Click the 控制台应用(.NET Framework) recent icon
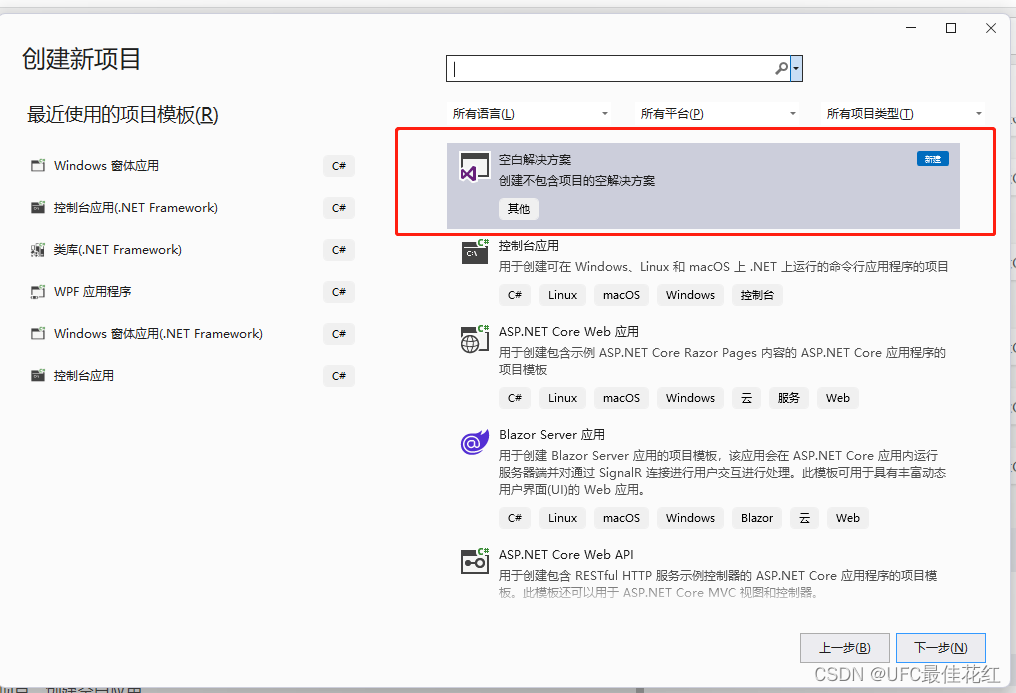 coord(38,208)
